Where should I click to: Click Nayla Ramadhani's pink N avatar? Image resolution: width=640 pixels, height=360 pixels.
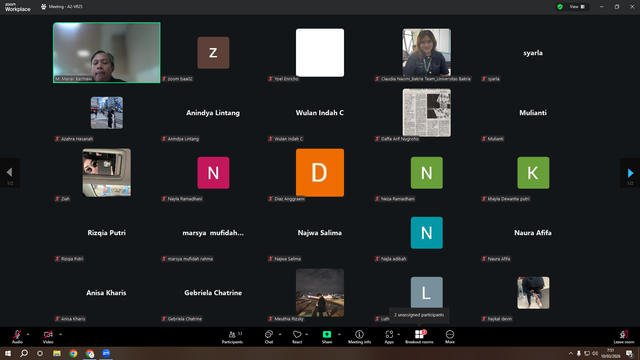click(213, 173)
